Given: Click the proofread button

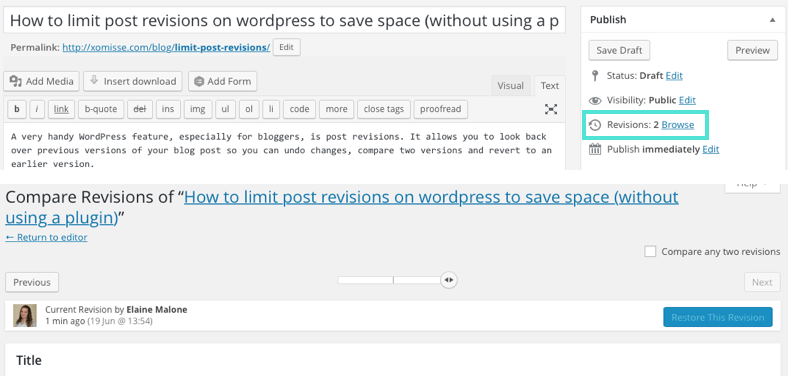Looking at the screenshot, I should point(441,109).
